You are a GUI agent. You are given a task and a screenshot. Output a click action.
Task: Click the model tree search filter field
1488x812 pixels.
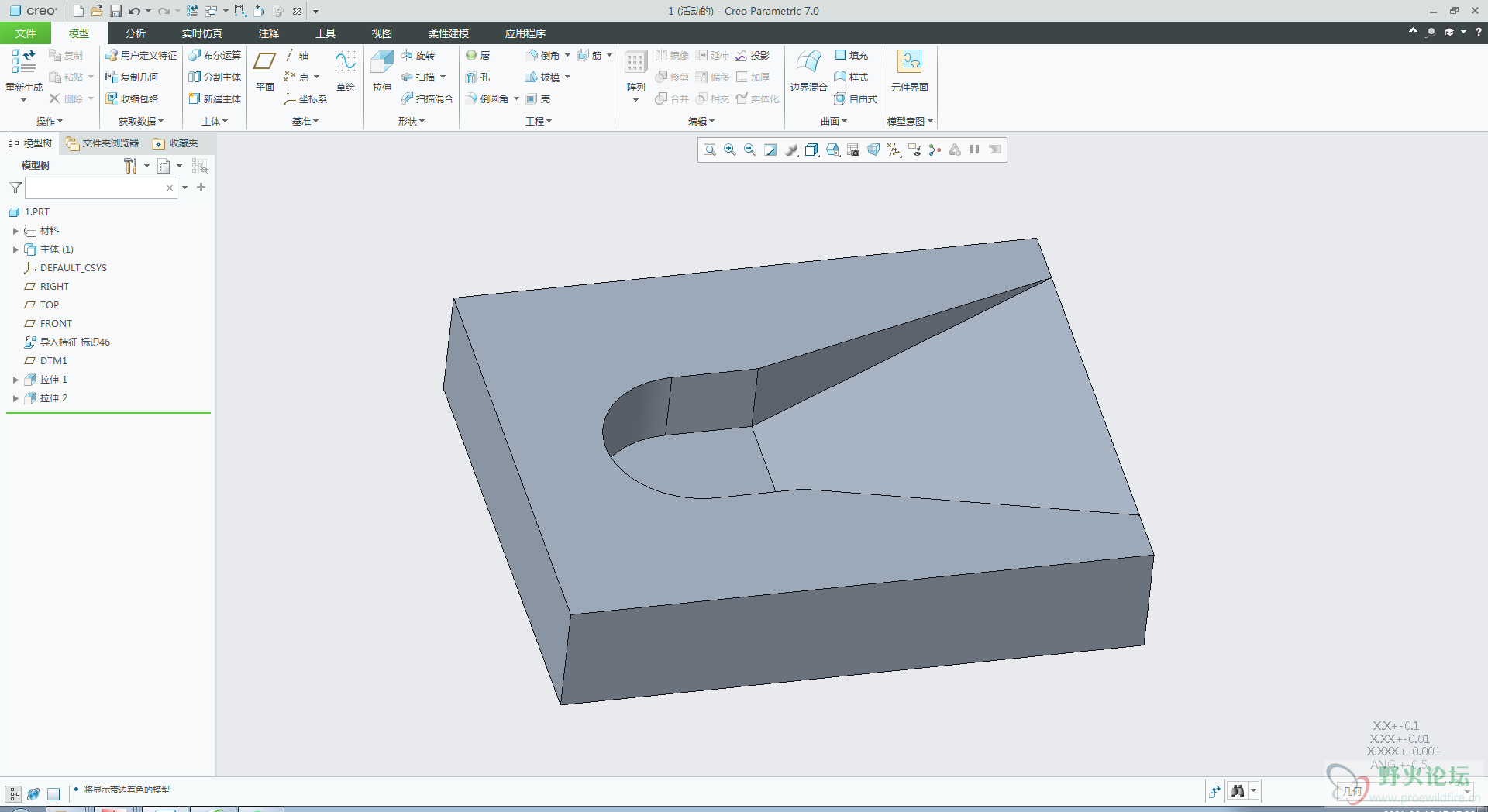click(101, 188)
